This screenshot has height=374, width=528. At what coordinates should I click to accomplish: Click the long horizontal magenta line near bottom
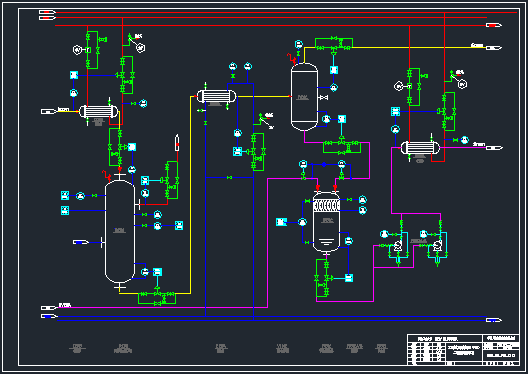(163, 307)
